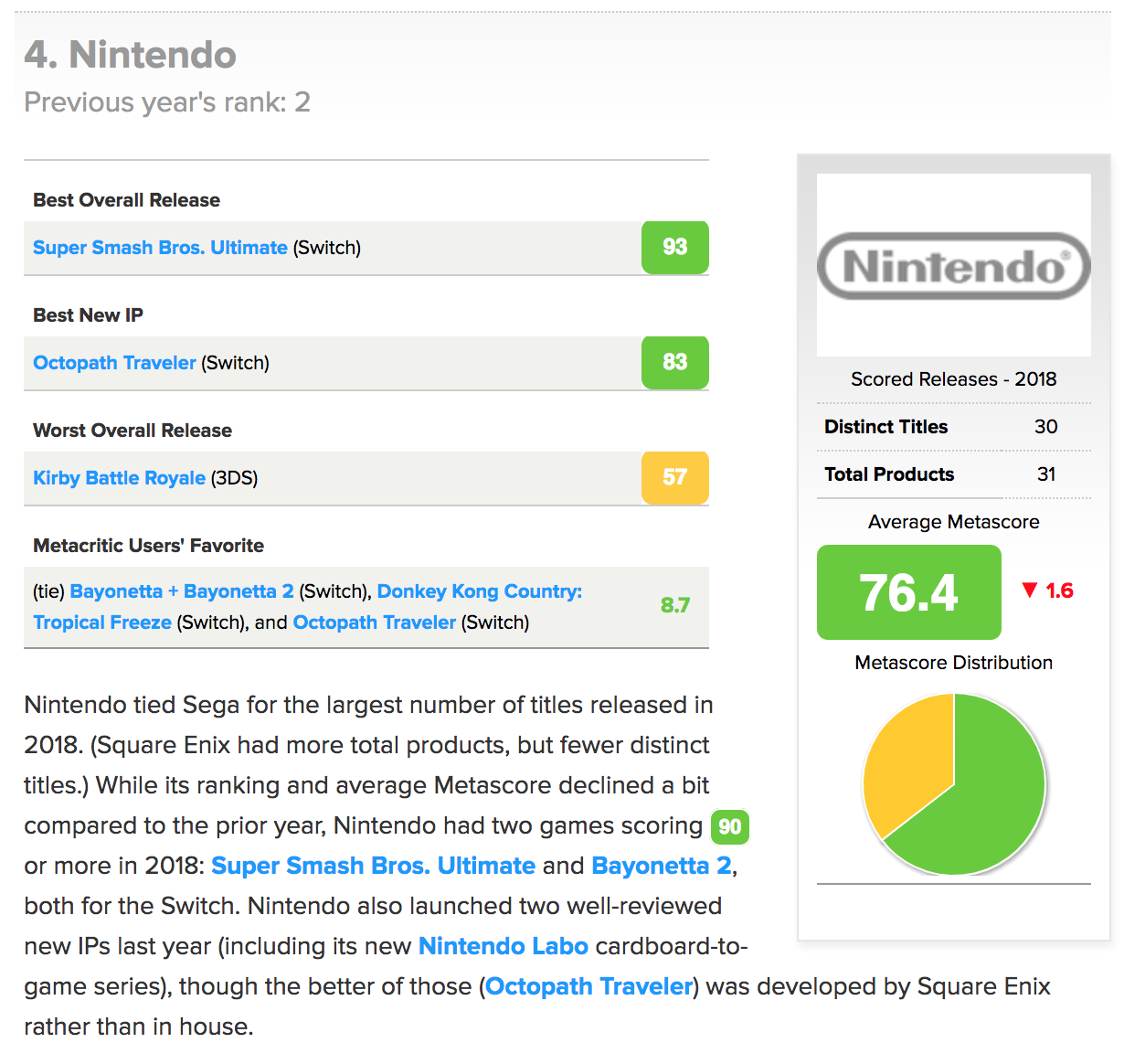Screen dimensions: 1124x1064
Task: Click the Nintendo logo image
Action: tap(953, 265)
